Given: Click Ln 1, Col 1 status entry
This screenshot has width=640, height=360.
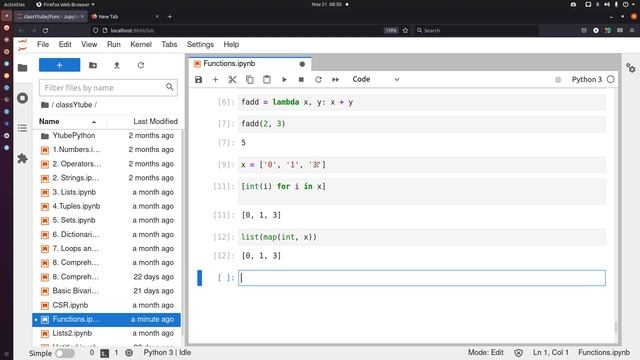Looking at the screenshot, I should tap(550, 353).
